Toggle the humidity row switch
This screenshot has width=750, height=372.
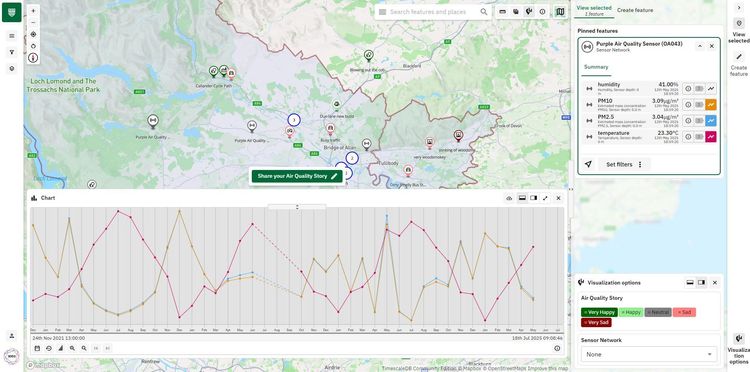point(699,88)
